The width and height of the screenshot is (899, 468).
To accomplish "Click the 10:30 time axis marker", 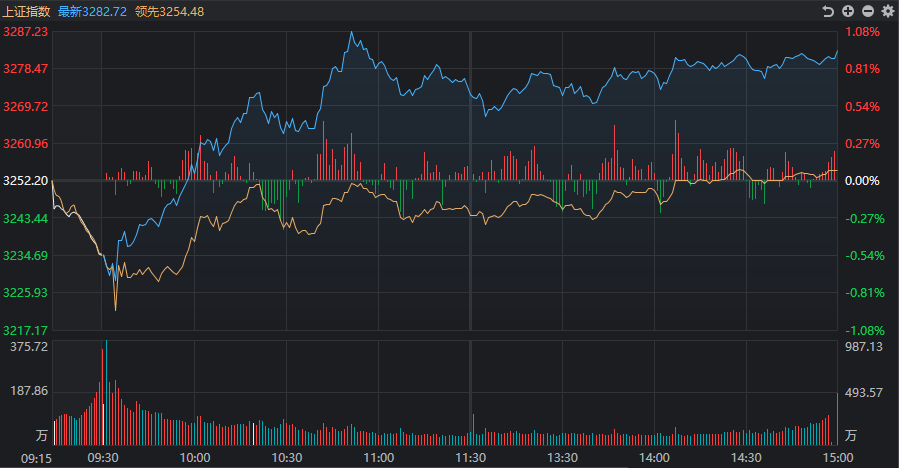I will [x=287, y=458].
